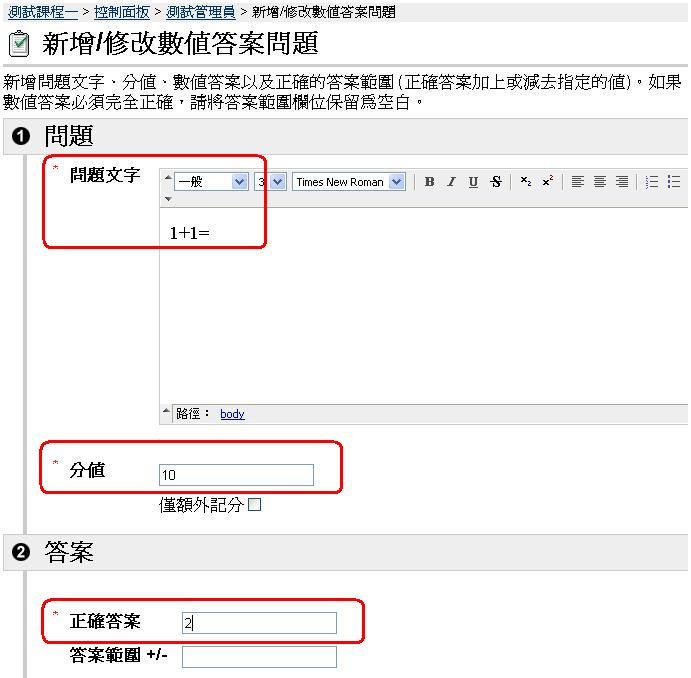The height and width of the screenshot is (678, 691).
Task: Toggle bold formatting in the editor
Action: click(x=429, y=182)
